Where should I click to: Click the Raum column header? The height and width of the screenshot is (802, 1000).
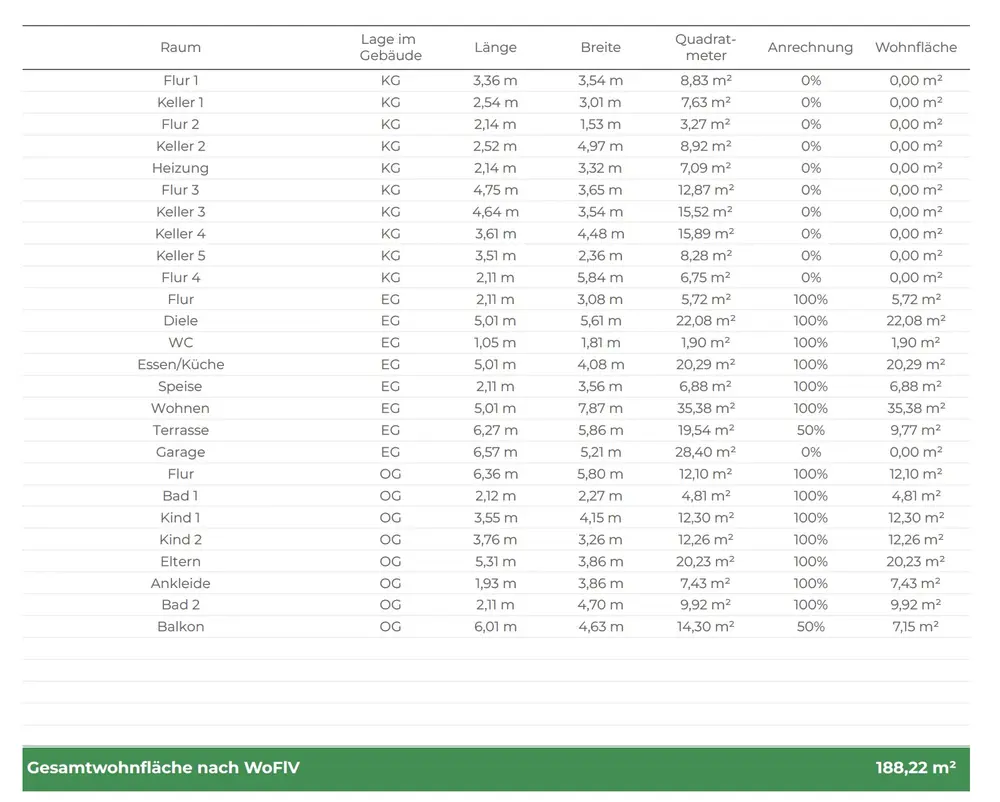[180, 47]
